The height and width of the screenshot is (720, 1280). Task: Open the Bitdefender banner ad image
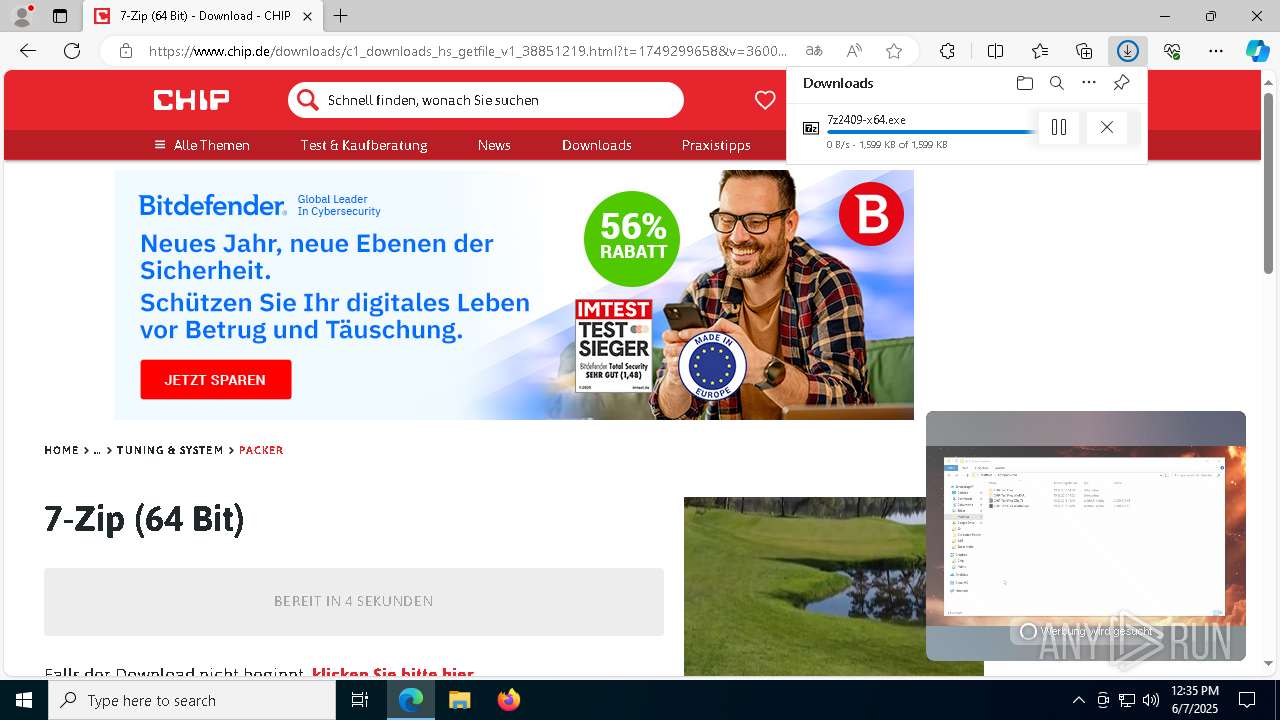coord(514,295)
